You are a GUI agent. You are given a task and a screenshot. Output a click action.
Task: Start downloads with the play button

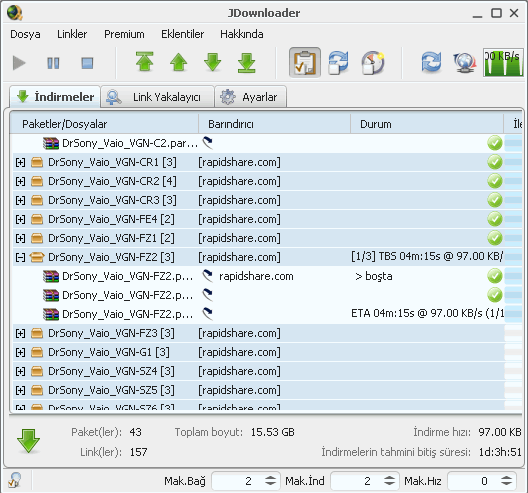pos(19,63)
